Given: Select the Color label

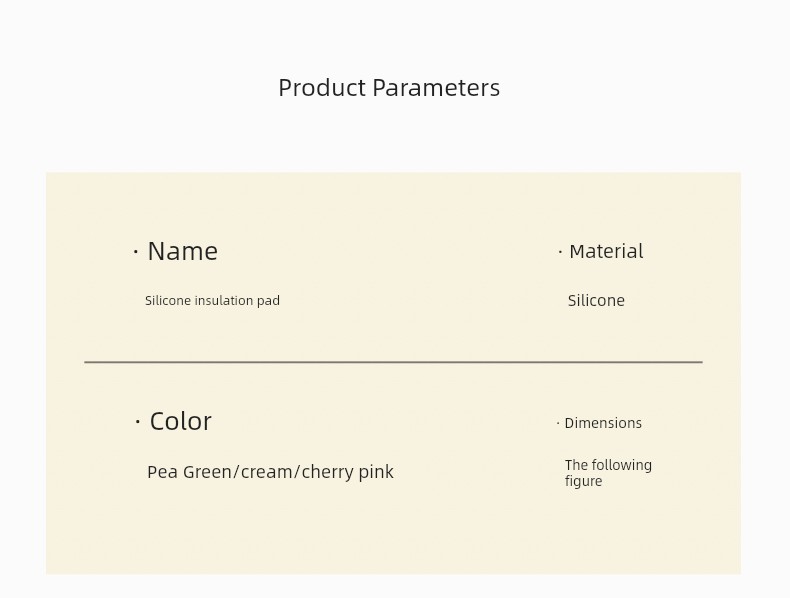Looking at the screenshot, I should pos(180,421).
